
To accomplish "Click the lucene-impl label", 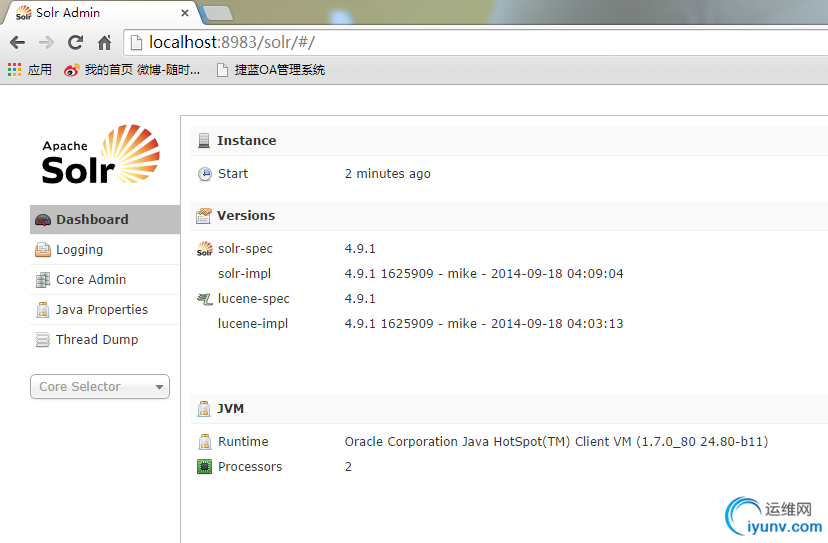I will click(x=253, y=324).
